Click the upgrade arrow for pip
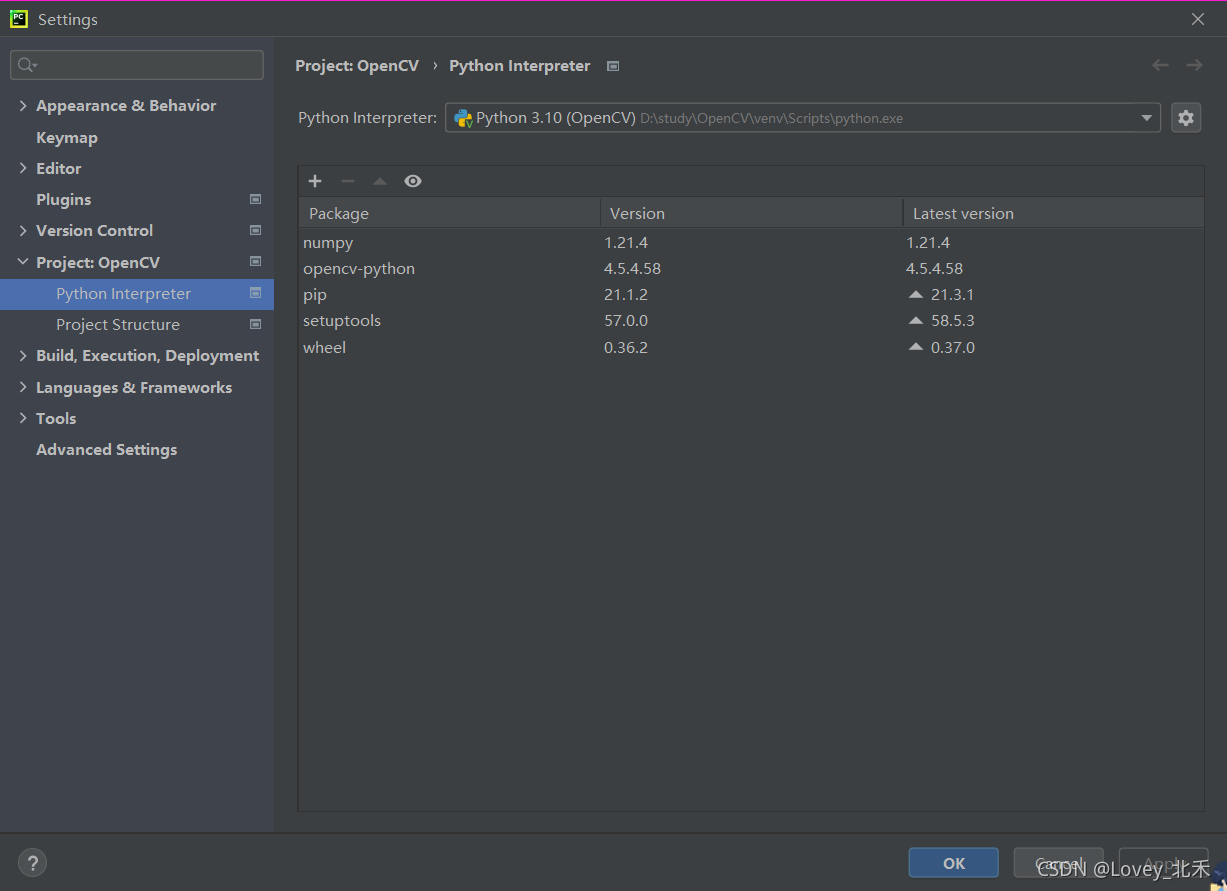This screenshot has height=891, width=1227. [916, 295]
